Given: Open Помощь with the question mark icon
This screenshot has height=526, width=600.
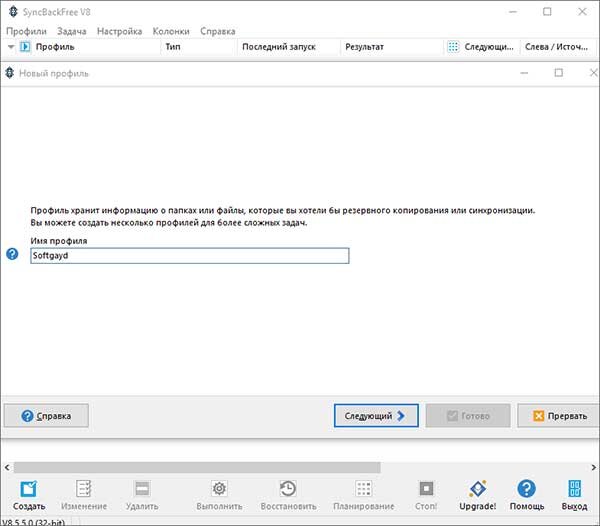Looking at the screenshot, I should click(527, 489).
